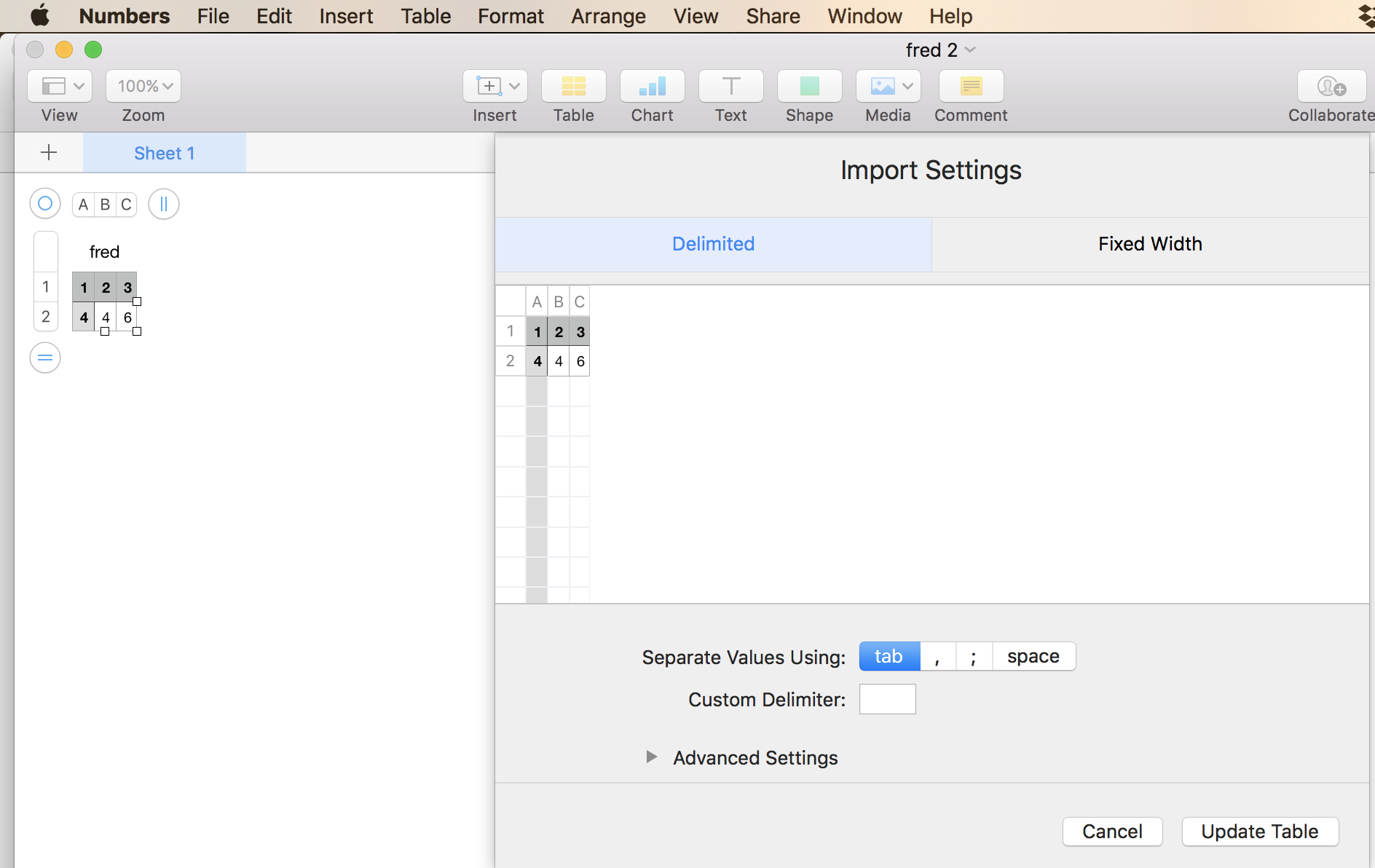The image size is (1375, 868).
Task: Click the Shape toolbar icon
Action: pos(810,86)
